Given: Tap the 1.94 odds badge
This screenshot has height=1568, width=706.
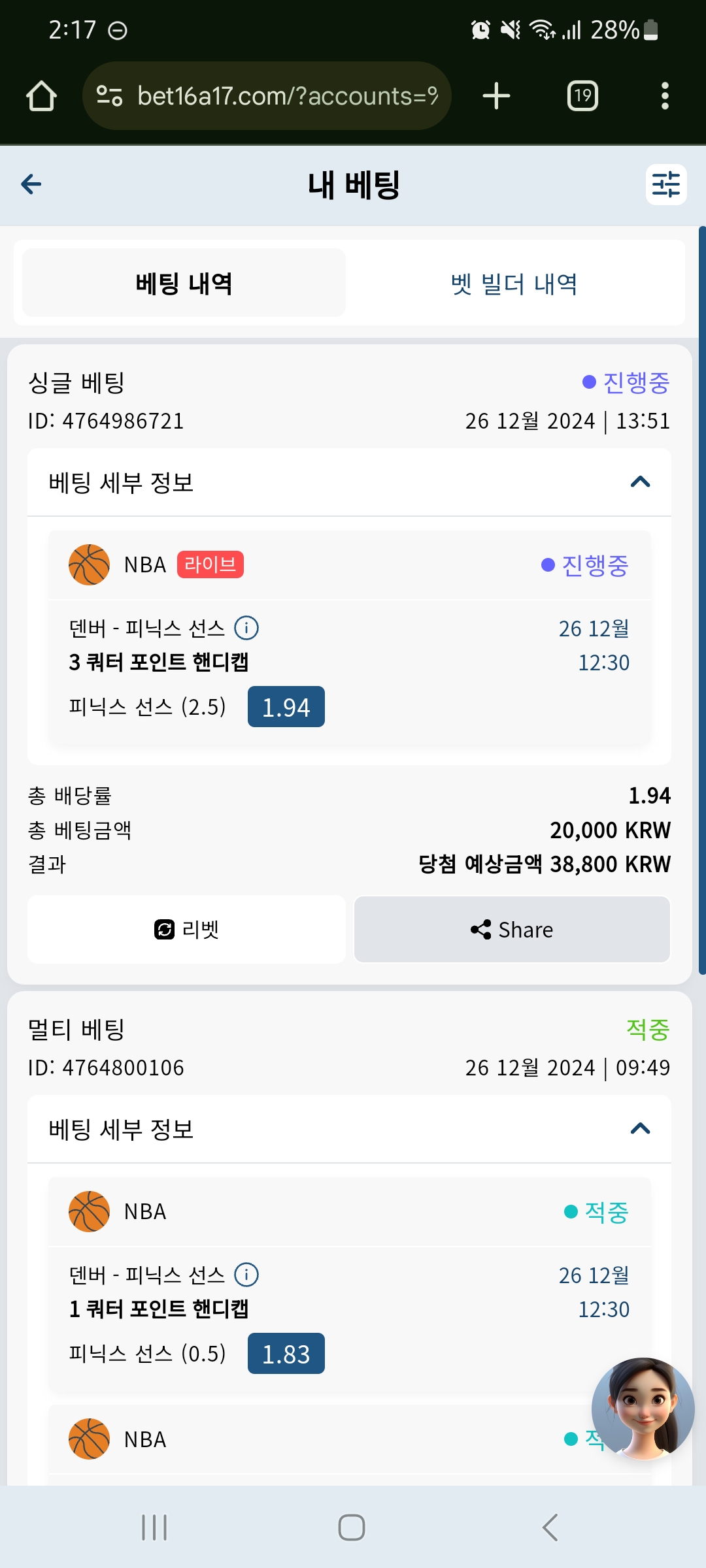Looking at the screenshot, I should (286, 707).
